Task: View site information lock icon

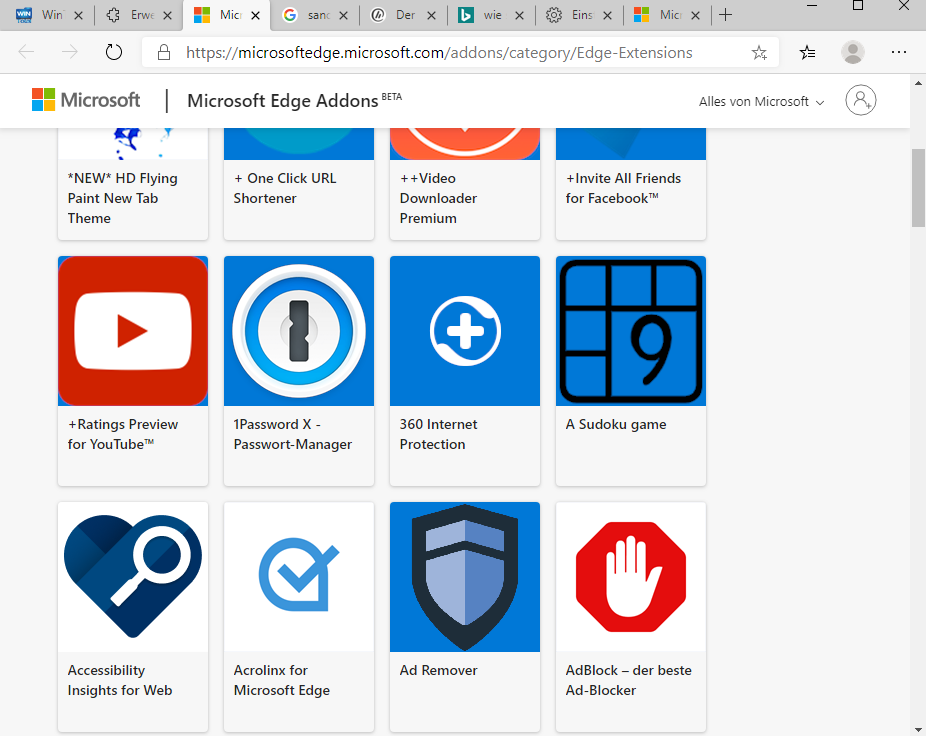Action: point(164,53)
